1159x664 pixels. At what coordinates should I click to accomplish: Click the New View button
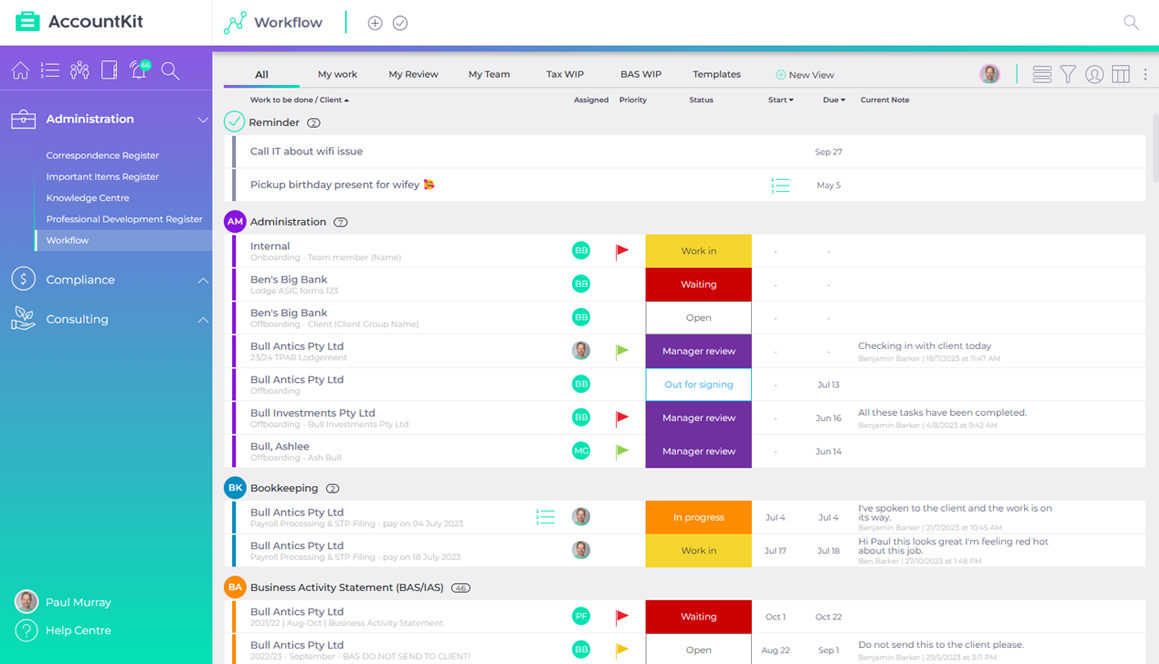pos(807,74)
